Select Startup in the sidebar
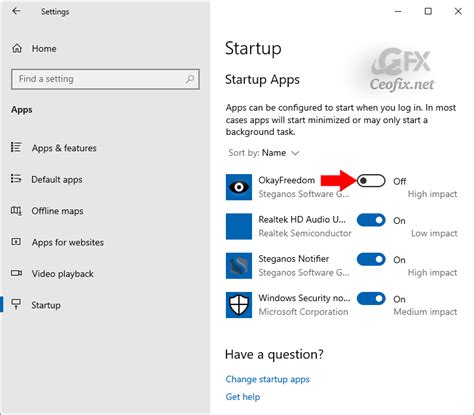Image resolution: width=474 pixels, height=415 pixels. coord(106,305)
